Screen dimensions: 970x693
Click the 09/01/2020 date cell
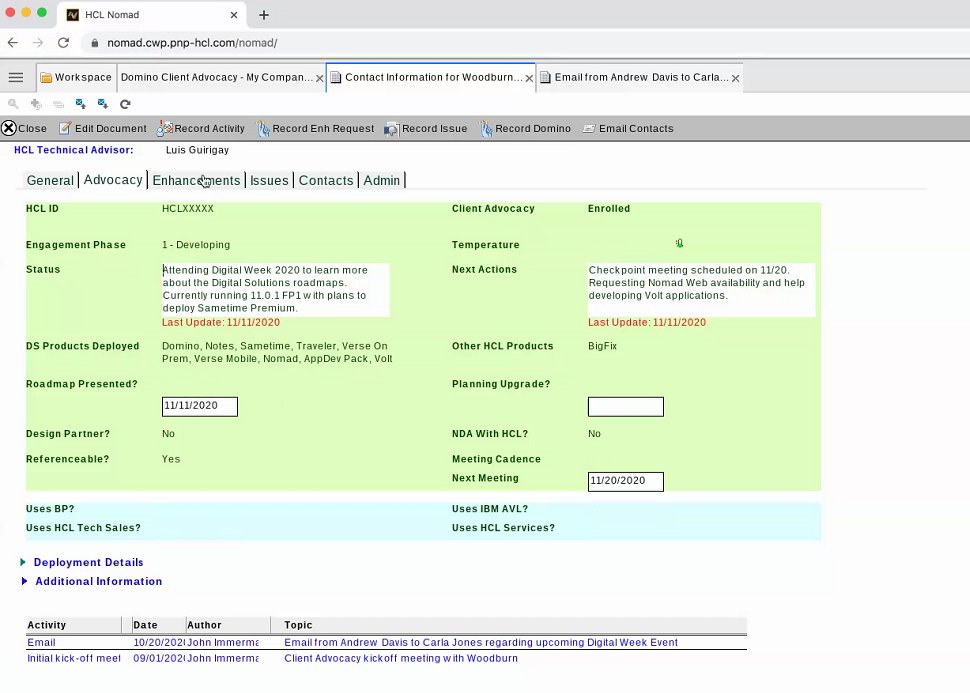(159, 658)
